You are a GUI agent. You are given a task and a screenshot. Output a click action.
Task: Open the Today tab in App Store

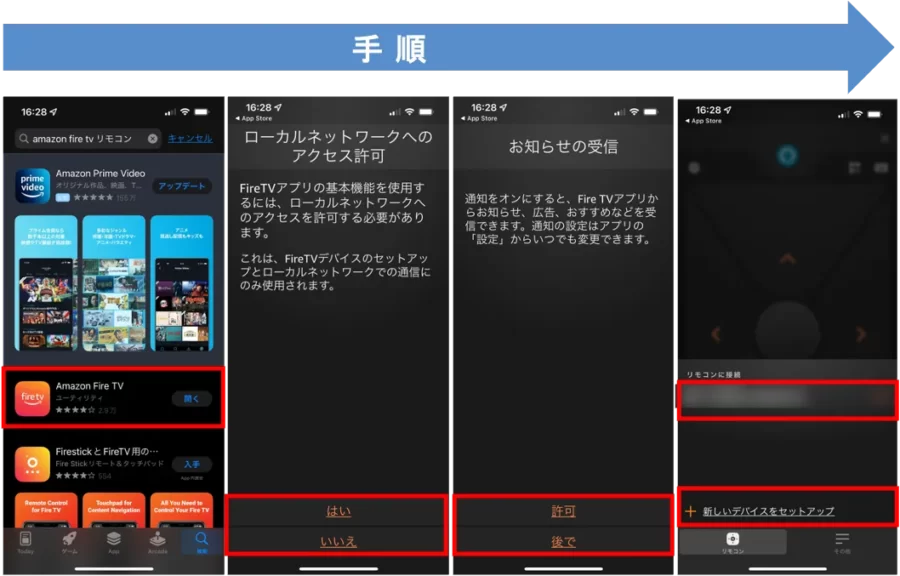click(x=25, y=542)
